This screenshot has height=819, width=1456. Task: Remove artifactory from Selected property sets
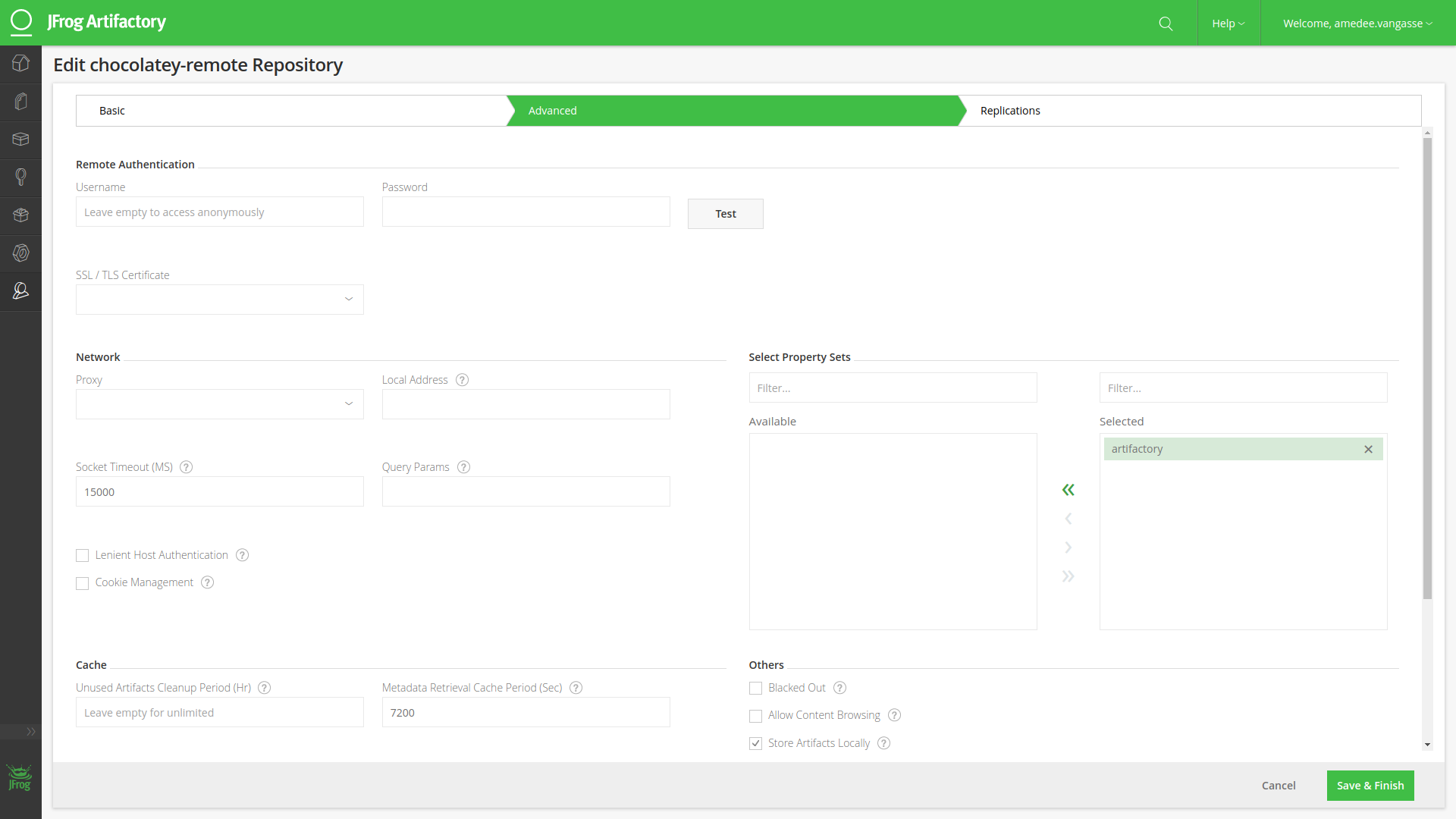[x=1368, y=449]
